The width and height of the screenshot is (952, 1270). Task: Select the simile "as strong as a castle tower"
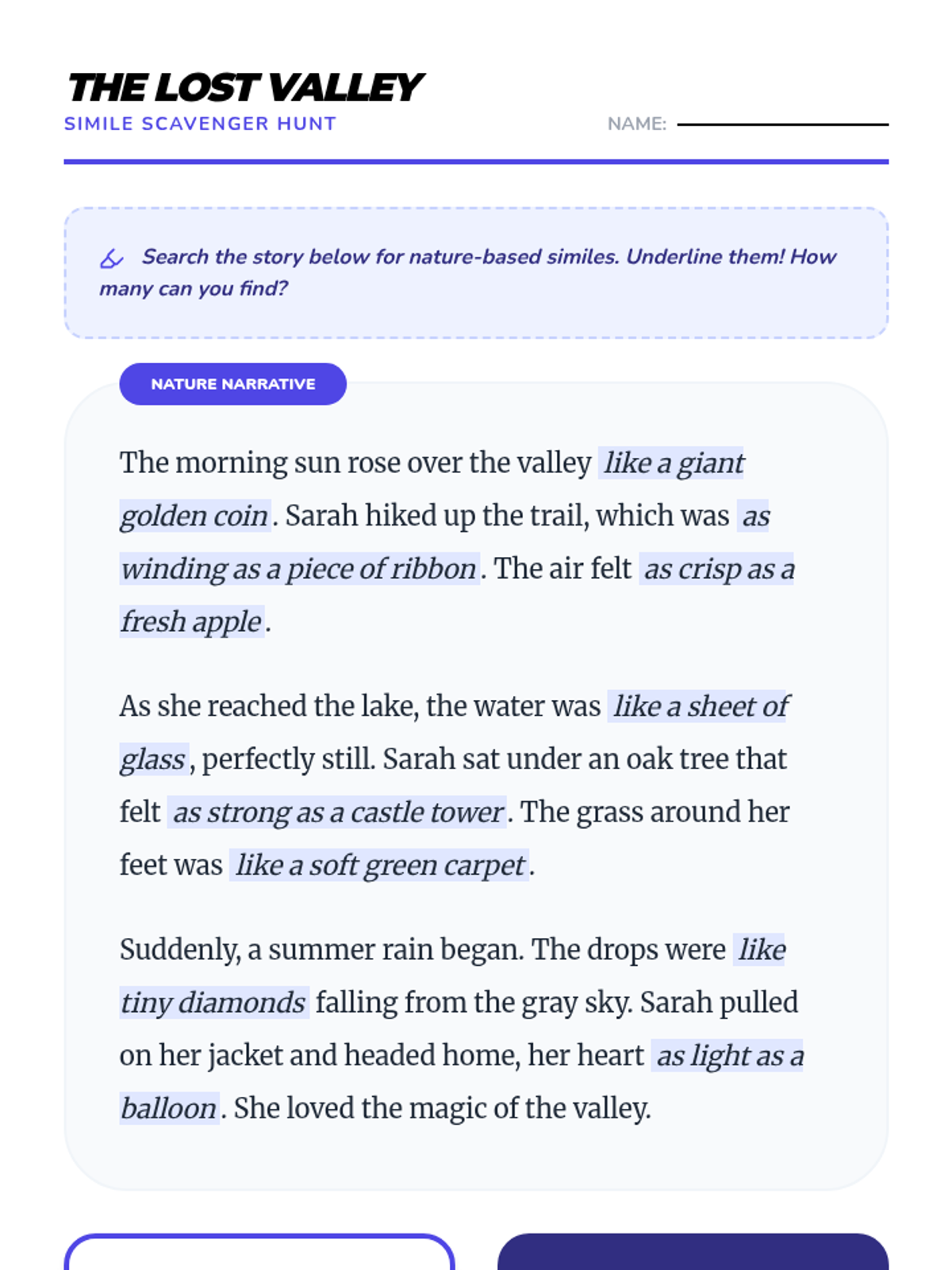[x=337, y=813]
